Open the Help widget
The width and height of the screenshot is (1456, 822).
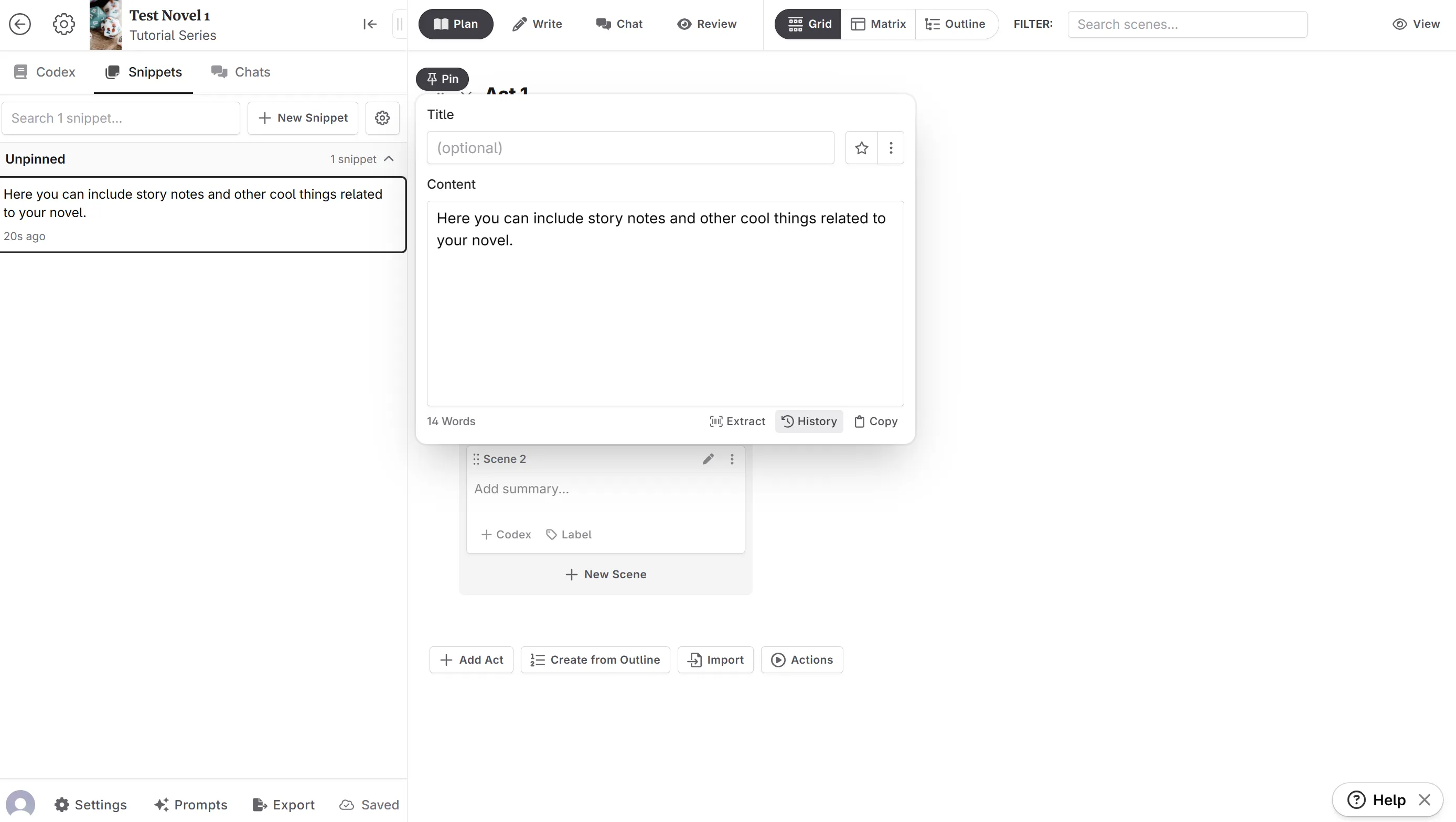(1377, 799)
